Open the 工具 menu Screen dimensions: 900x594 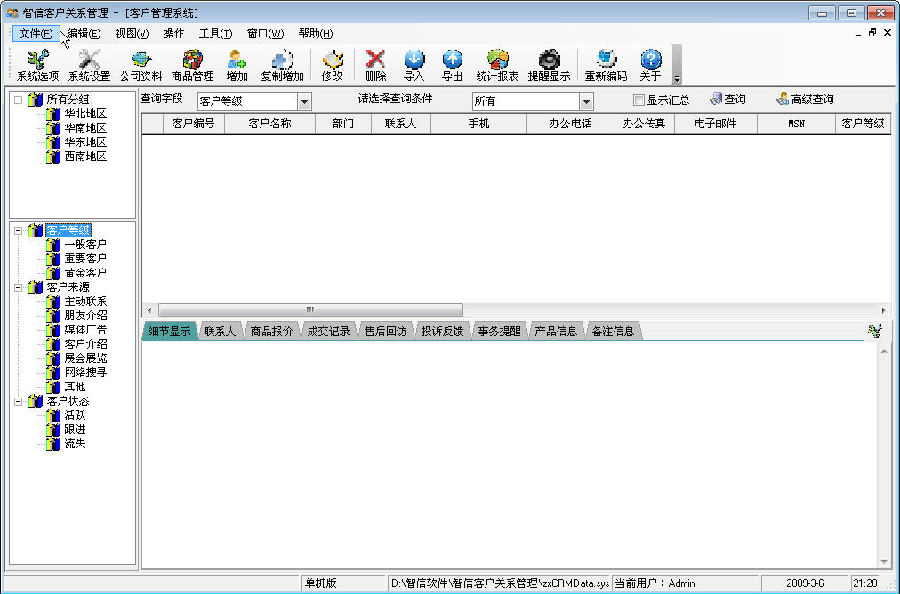tap(215, 33)
